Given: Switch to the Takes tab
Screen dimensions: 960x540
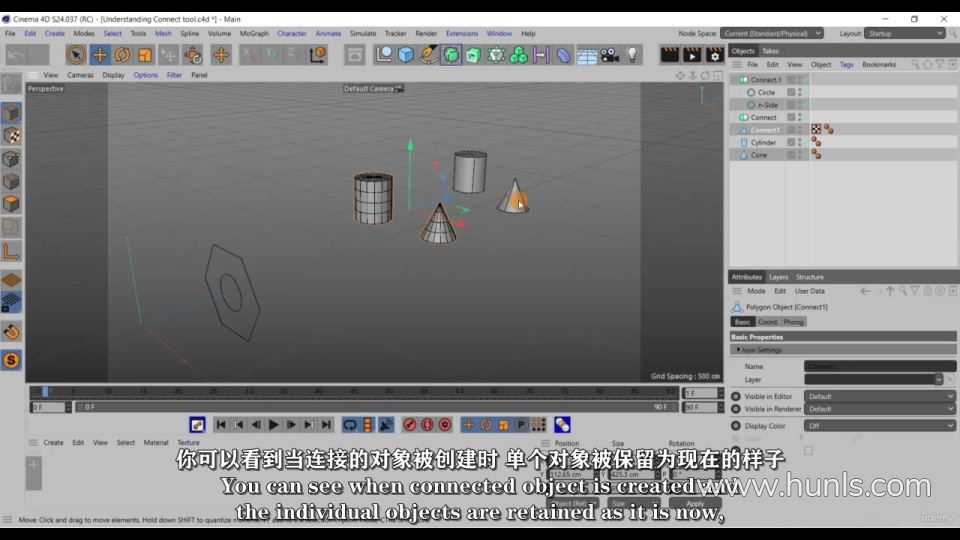Looking at the screenshot, I should click(x=770, y=51).
